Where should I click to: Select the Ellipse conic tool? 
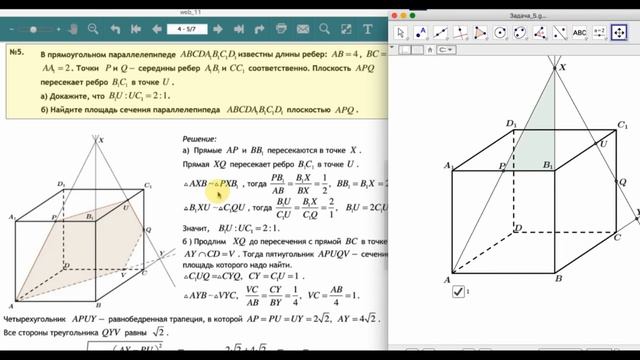pyautogui.click(x=520, y=33)
